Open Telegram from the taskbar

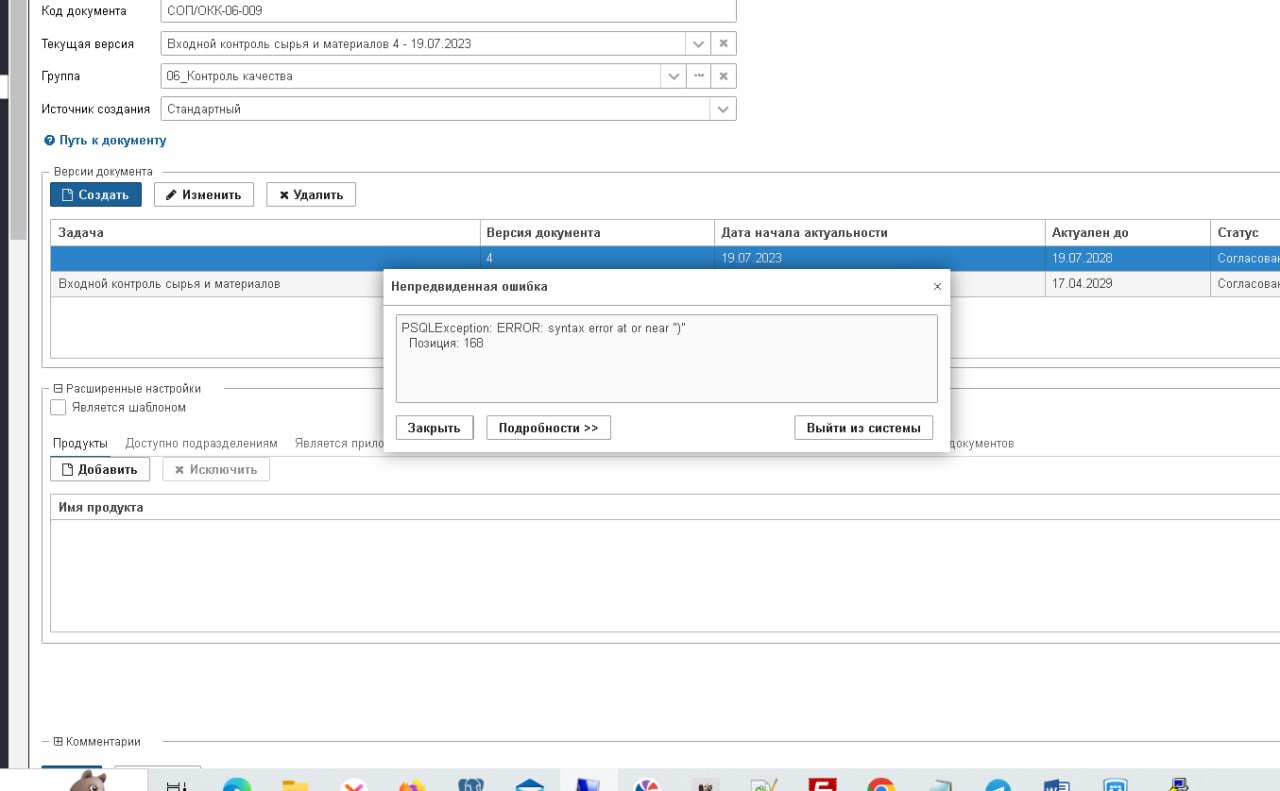tap(997, 784)
